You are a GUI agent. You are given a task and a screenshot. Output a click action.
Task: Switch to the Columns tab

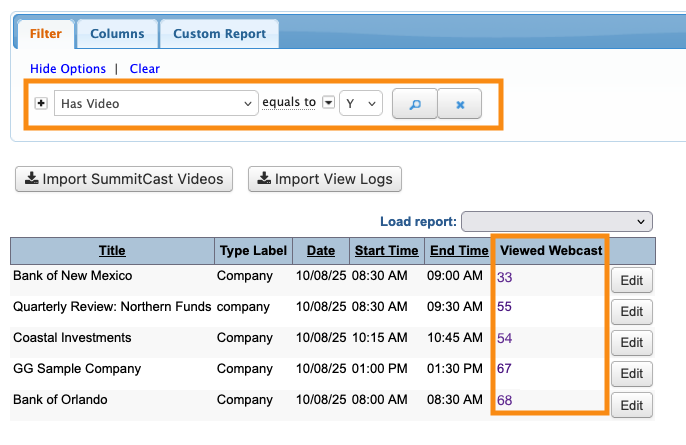click(117, 34)
